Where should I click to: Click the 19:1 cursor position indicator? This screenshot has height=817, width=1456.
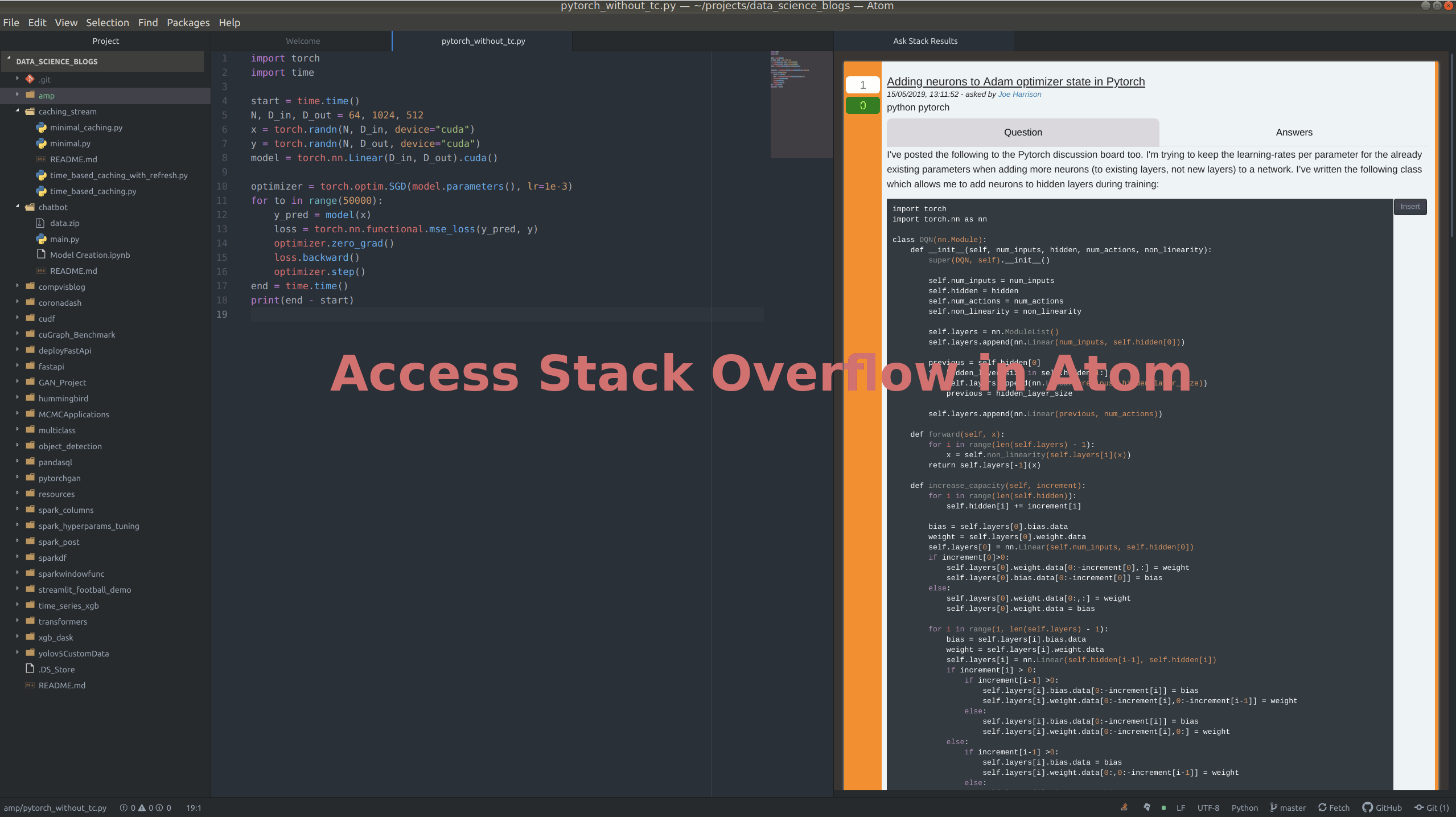tap(194, 808)
